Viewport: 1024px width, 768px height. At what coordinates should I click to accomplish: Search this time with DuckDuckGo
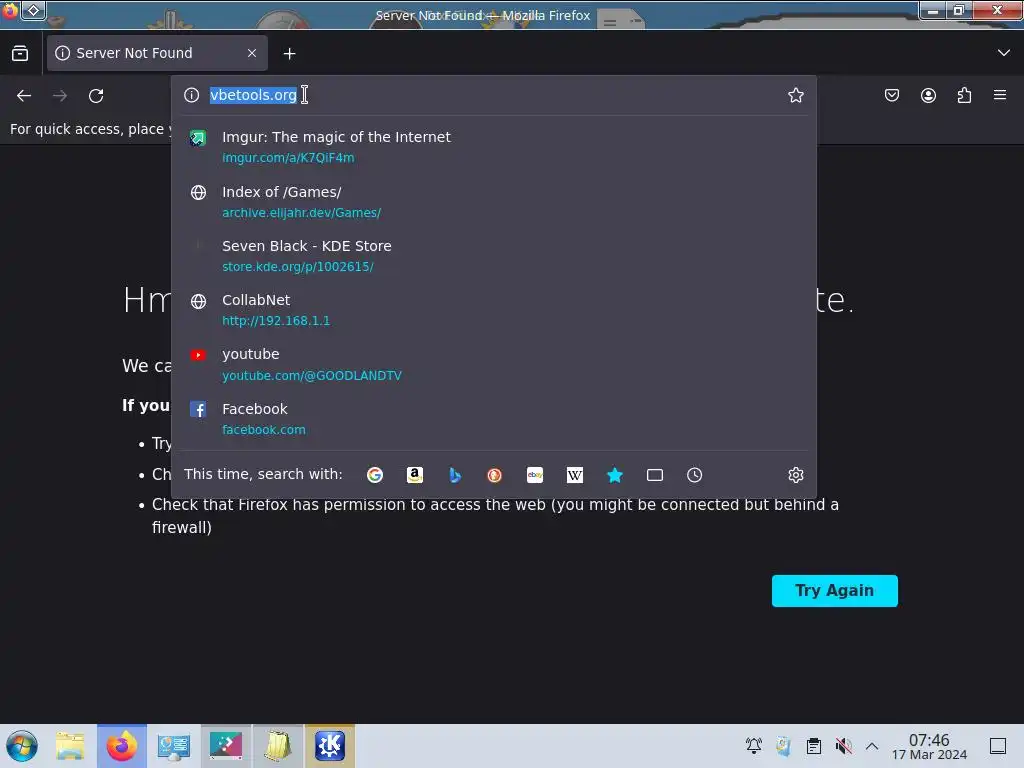click(494, 475)
